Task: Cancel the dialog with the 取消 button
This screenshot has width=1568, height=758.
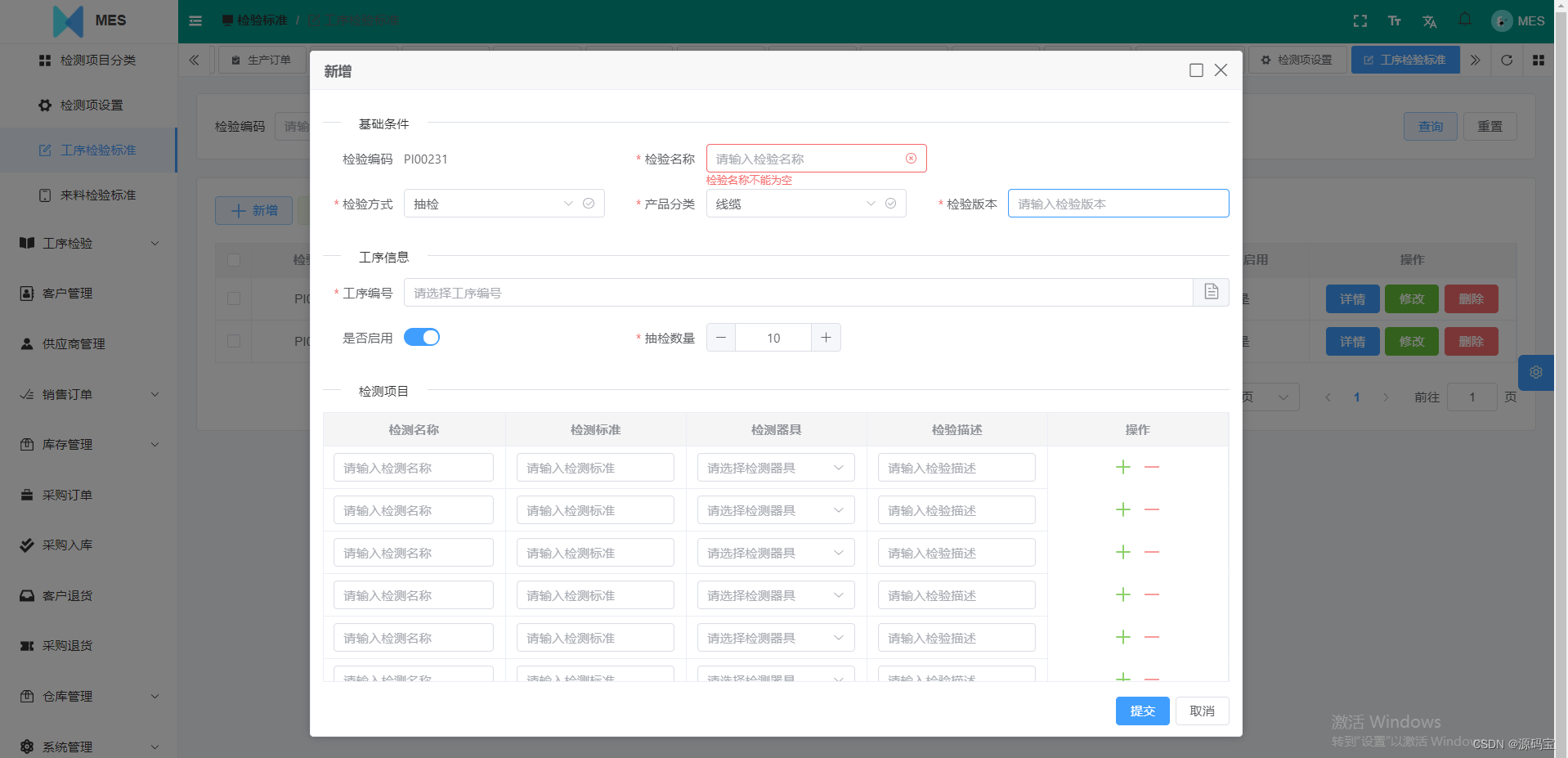Action: 1202,711
